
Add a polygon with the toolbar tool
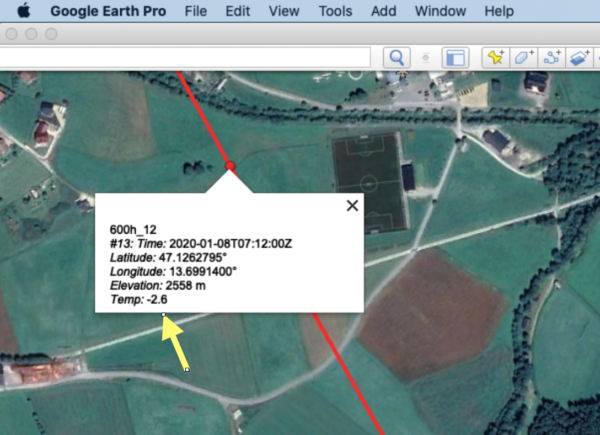coord(524,58)
